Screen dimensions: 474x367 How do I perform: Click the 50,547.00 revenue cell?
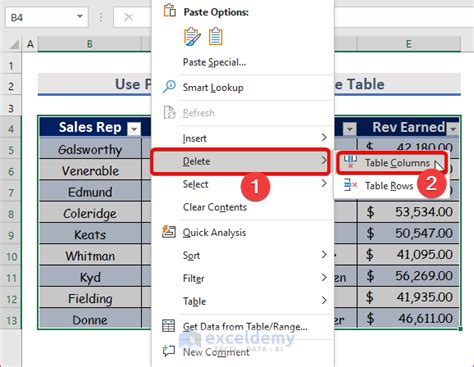point(409,234)
